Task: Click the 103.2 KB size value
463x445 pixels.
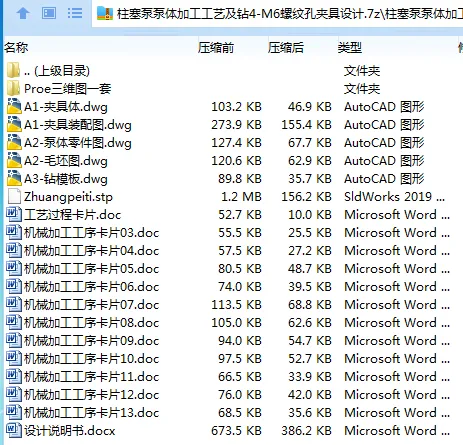Action: point(236,107)
